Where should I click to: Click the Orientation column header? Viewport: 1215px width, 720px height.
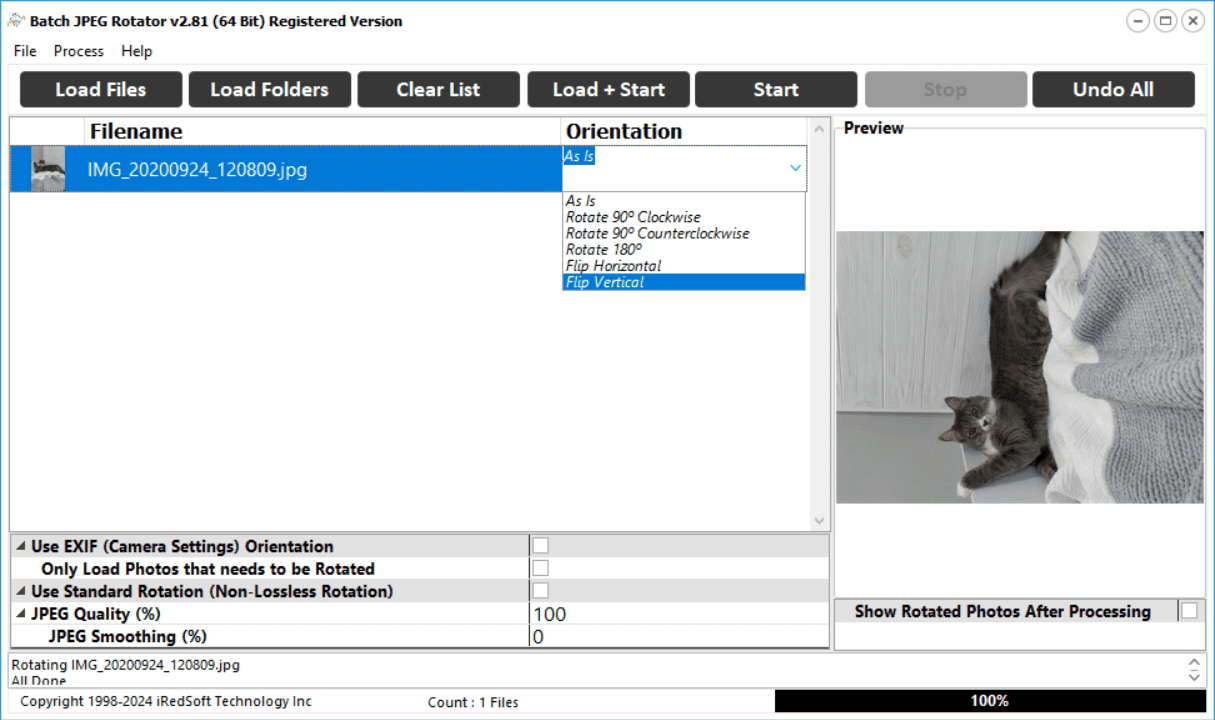[x=684, y=131]
